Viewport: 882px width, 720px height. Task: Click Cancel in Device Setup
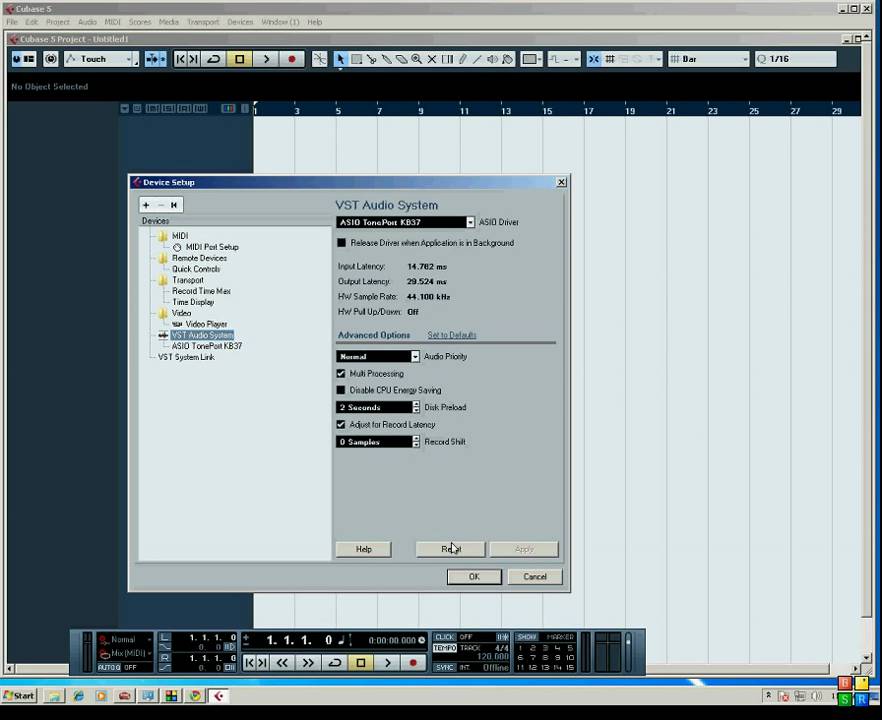click(x=535, y=577)
